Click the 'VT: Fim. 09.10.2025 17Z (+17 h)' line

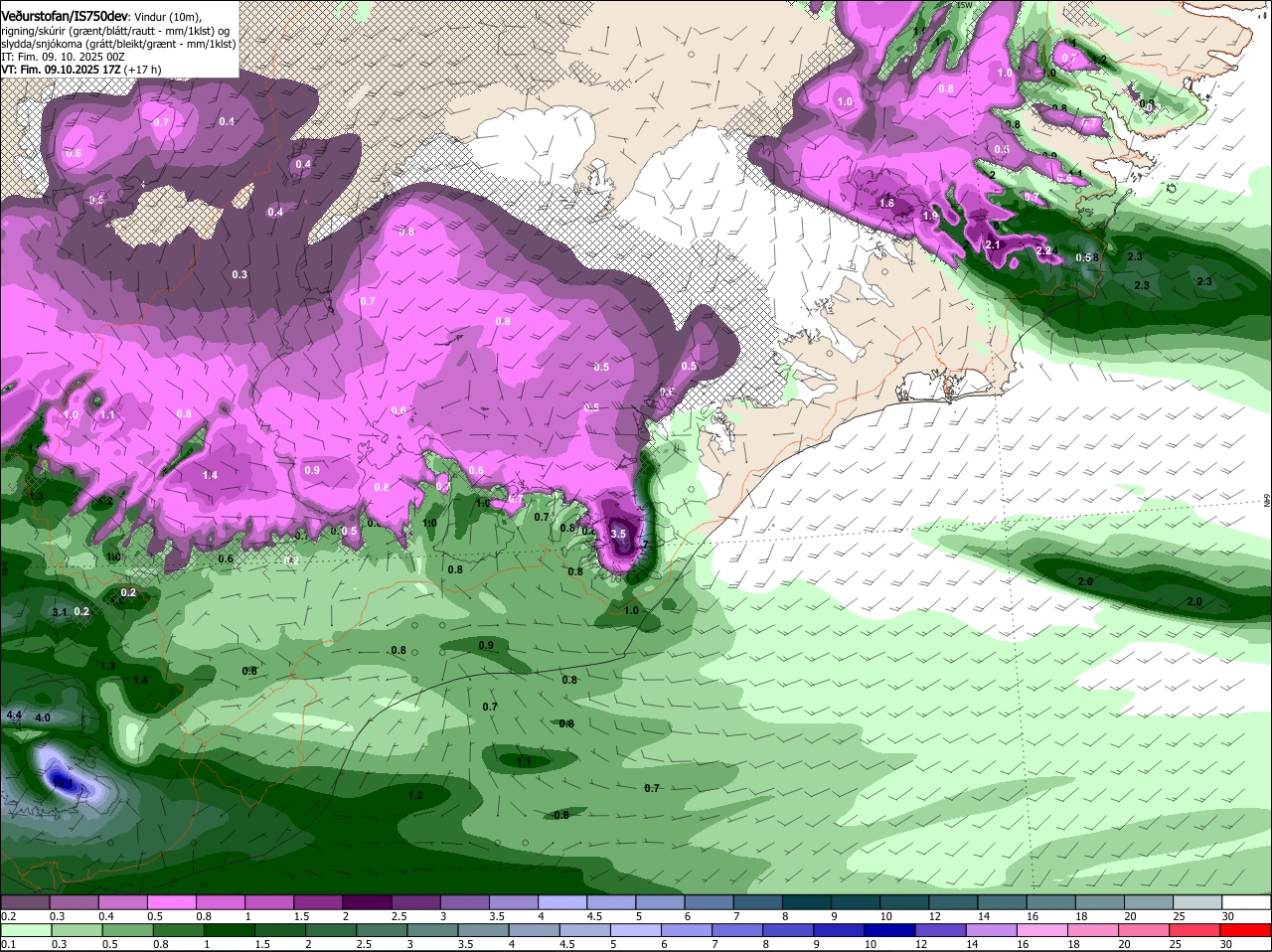tap(80, 70)
